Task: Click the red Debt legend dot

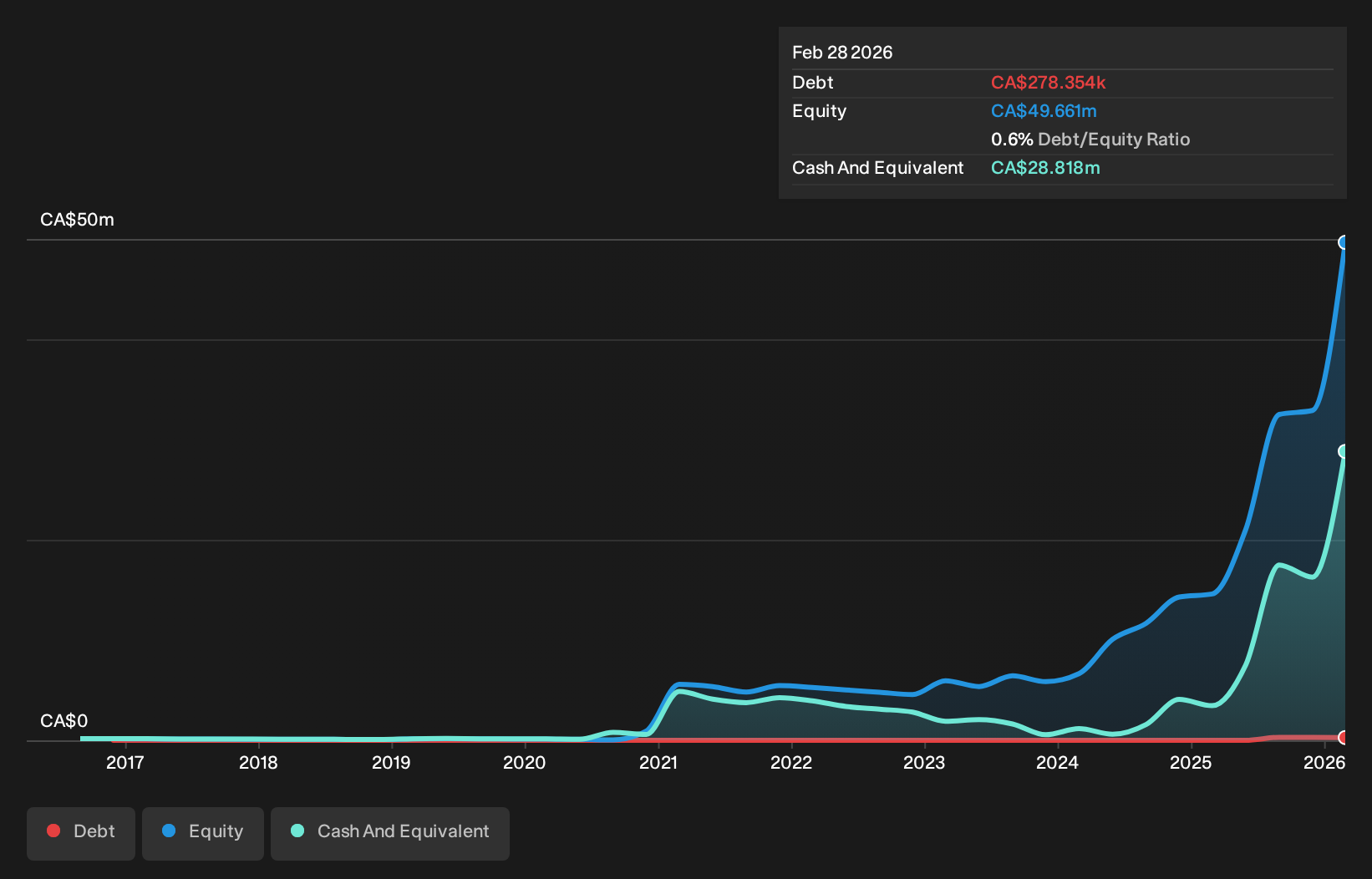Action: [x=53, y=831]
